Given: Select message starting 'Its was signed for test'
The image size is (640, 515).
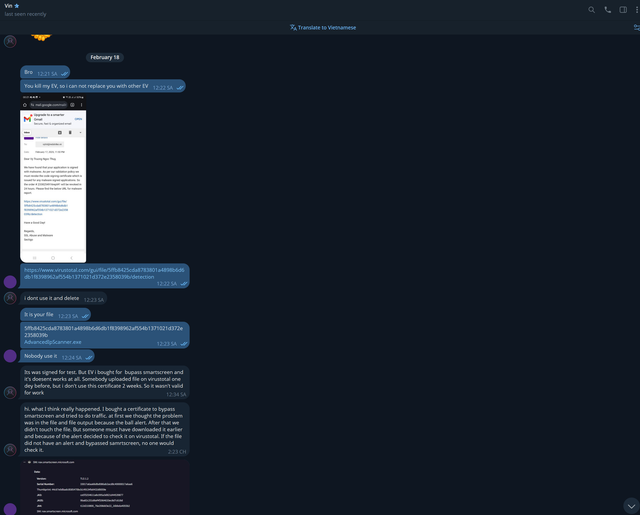Looking at the screenshot, I should point(105,382).
